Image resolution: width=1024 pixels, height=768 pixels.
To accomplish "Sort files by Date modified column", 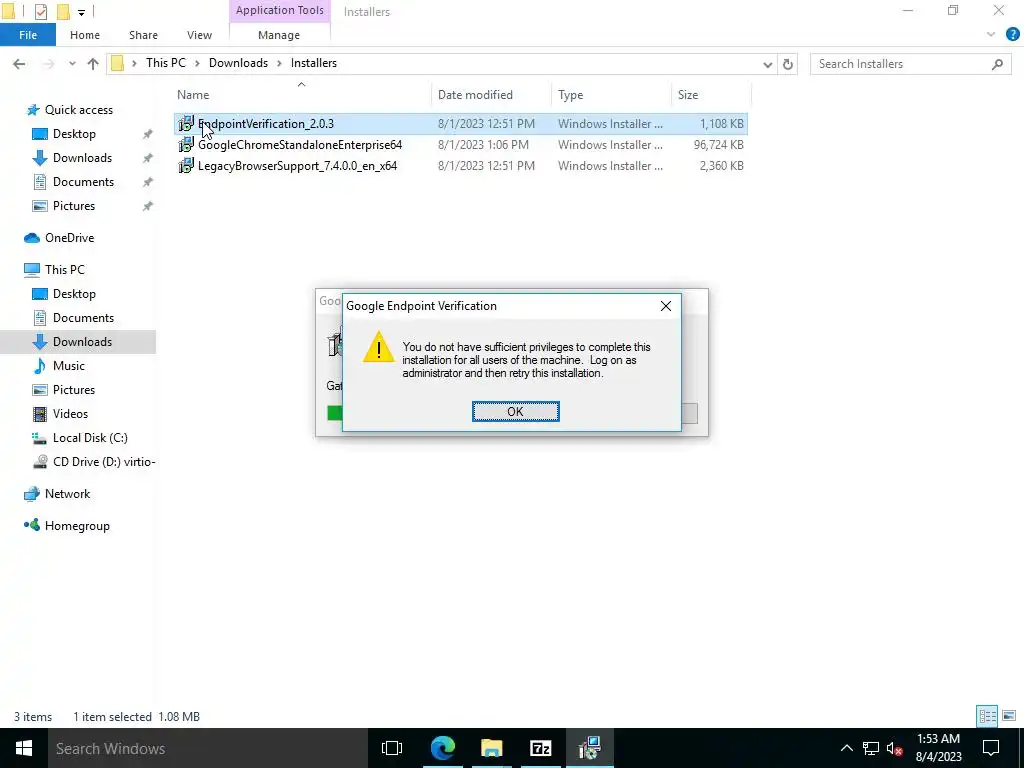I will coord(475,95).
